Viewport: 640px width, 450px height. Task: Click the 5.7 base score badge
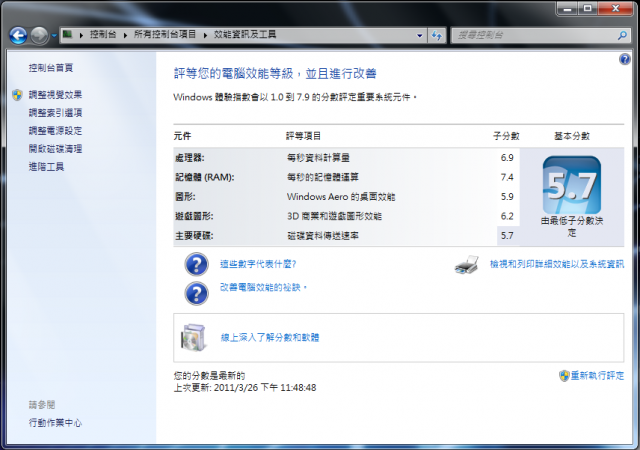[571, 185]
